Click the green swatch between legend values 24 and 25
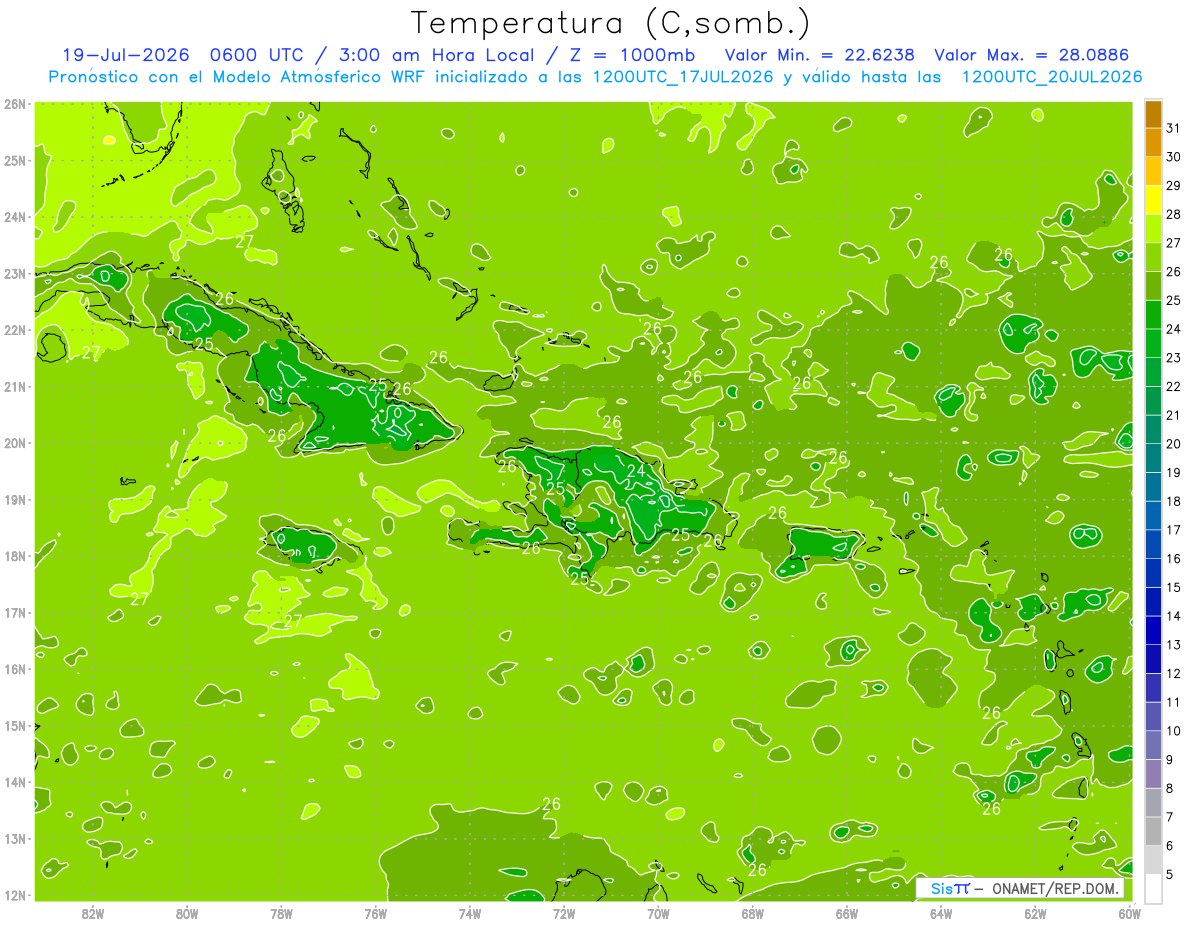Screen dimensions: 1200x927 [1153, 314]
